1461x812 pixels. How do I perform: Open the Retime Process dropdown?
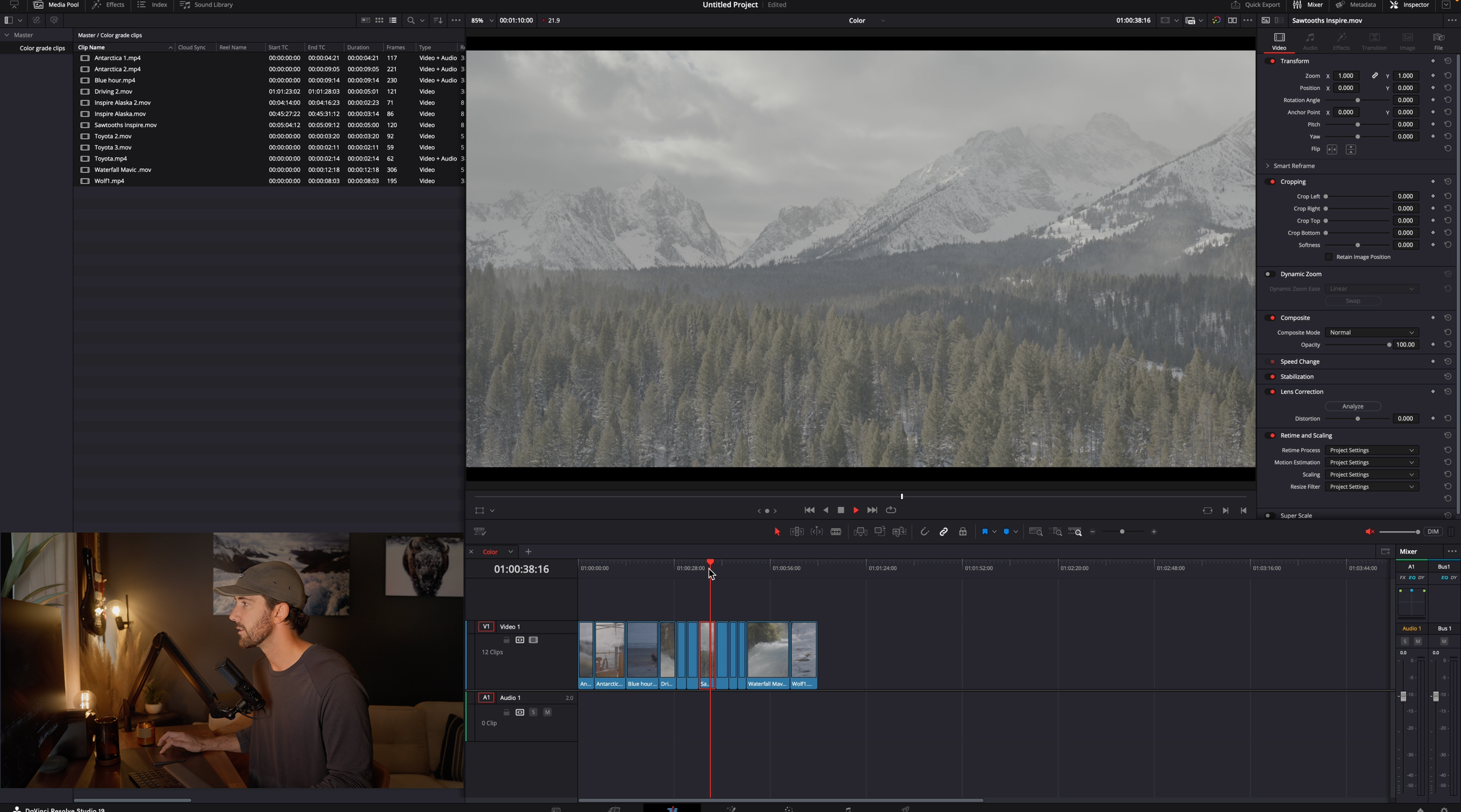pos(1371,450)
